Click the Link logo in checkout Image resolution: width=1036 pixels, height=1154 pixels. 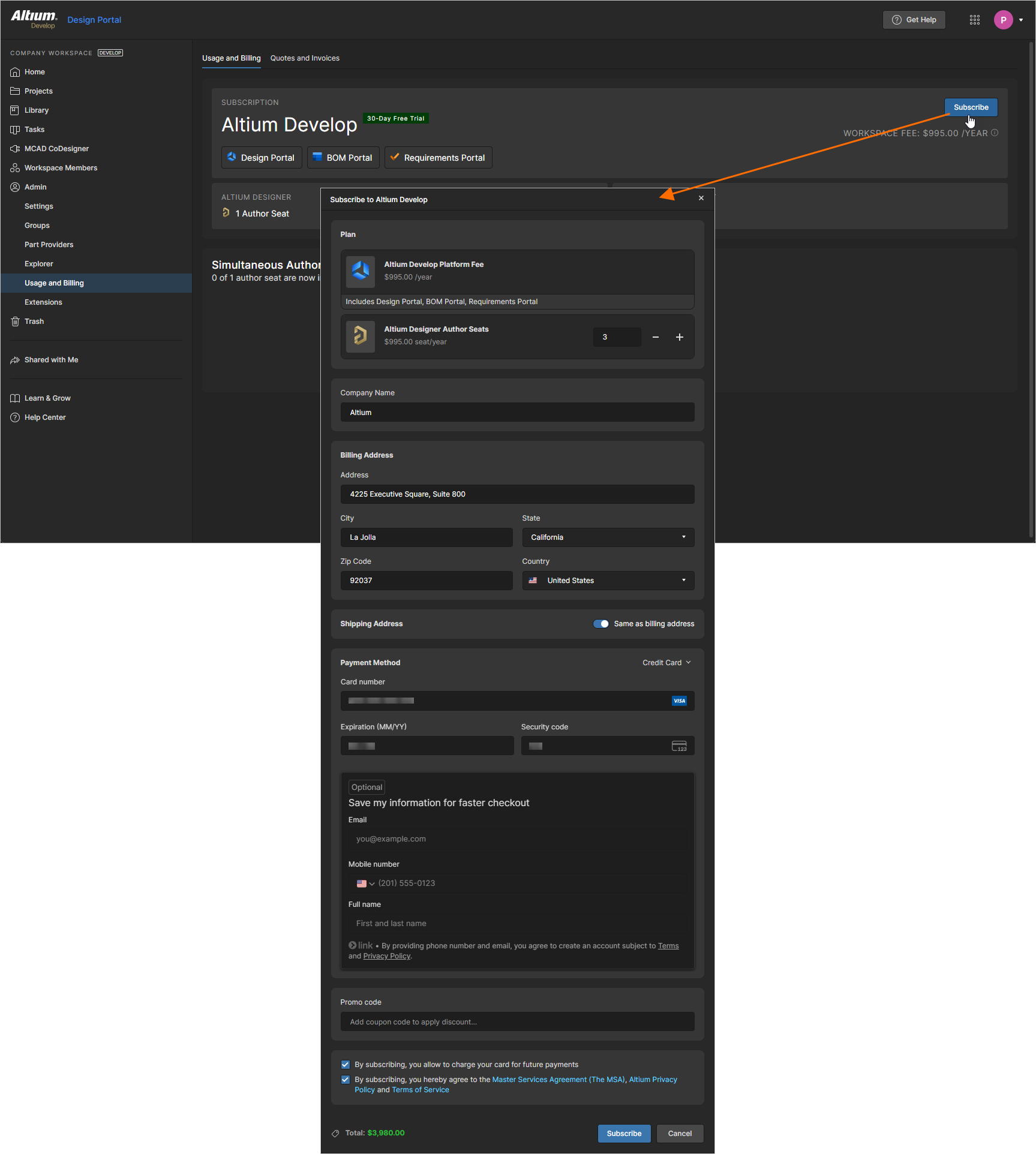click(x=361, y=945)
